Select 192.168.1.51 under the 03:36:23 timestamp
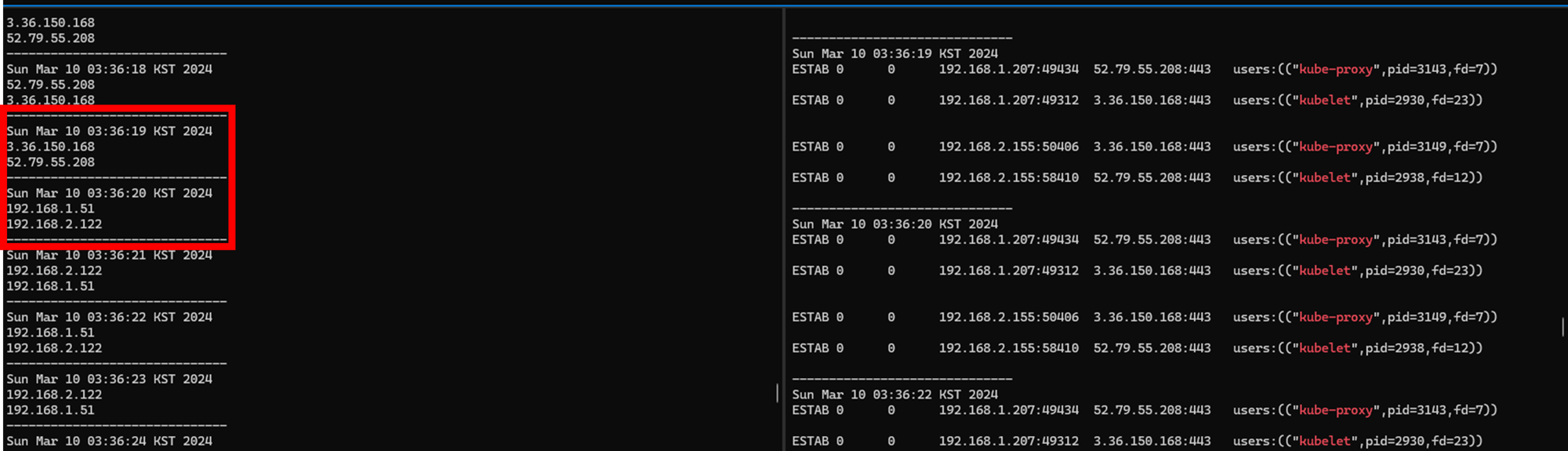The width and height of the screenshot is (1568, 451). [x=50, y=410]
